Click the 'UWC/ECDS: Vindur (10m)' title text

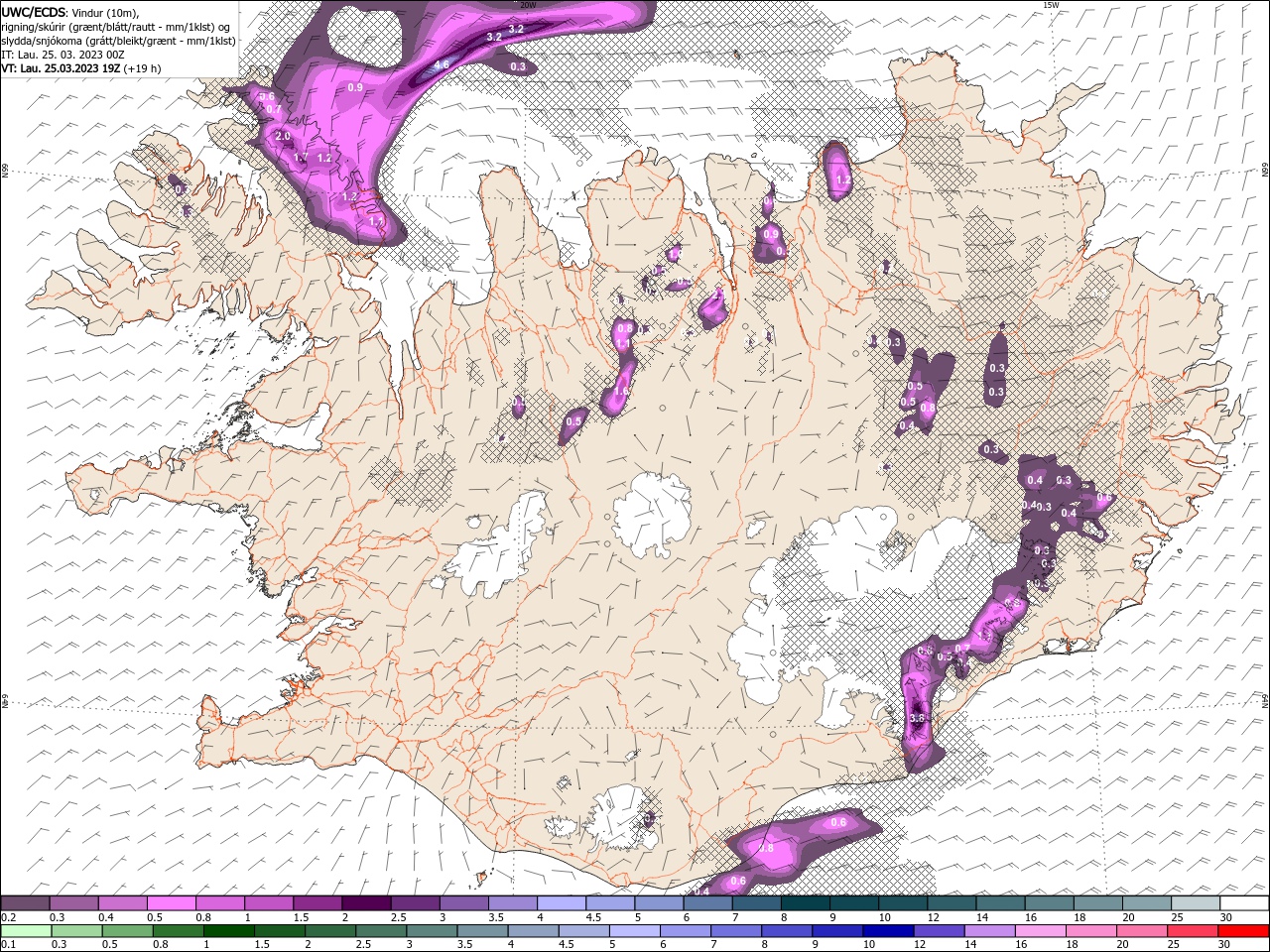coord(70,12)
